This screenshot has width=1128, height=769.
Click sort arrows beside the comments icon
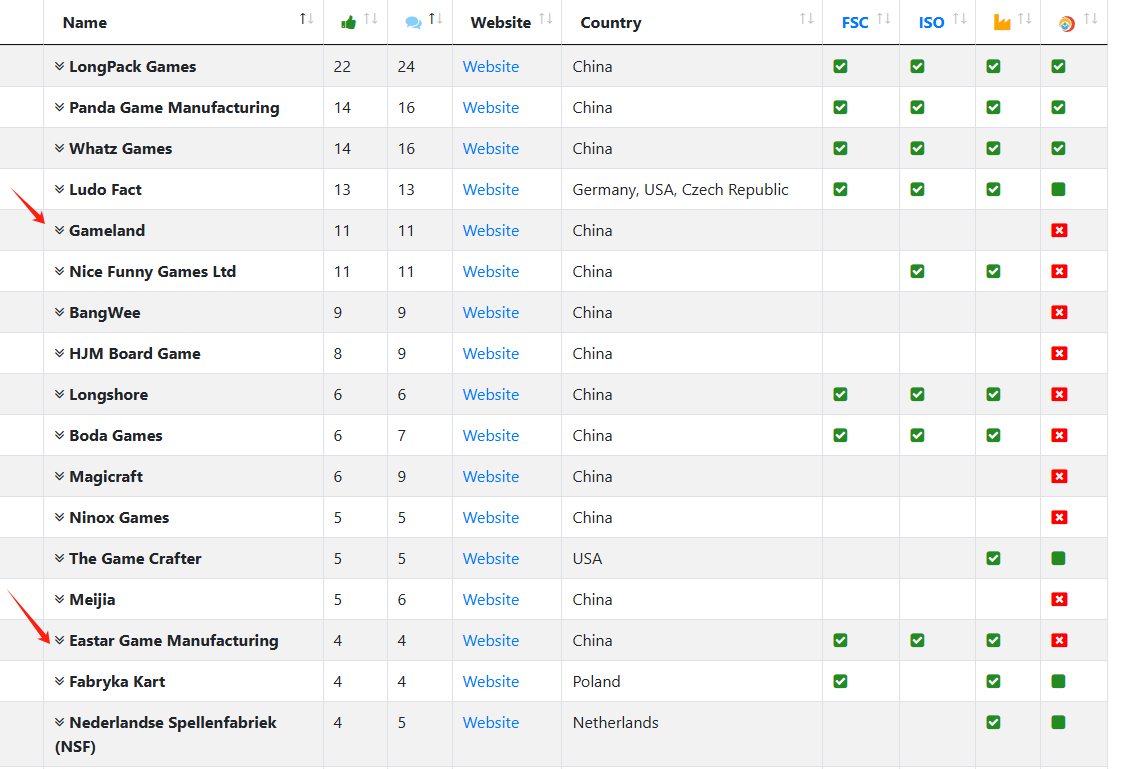[x=435, y=19]
